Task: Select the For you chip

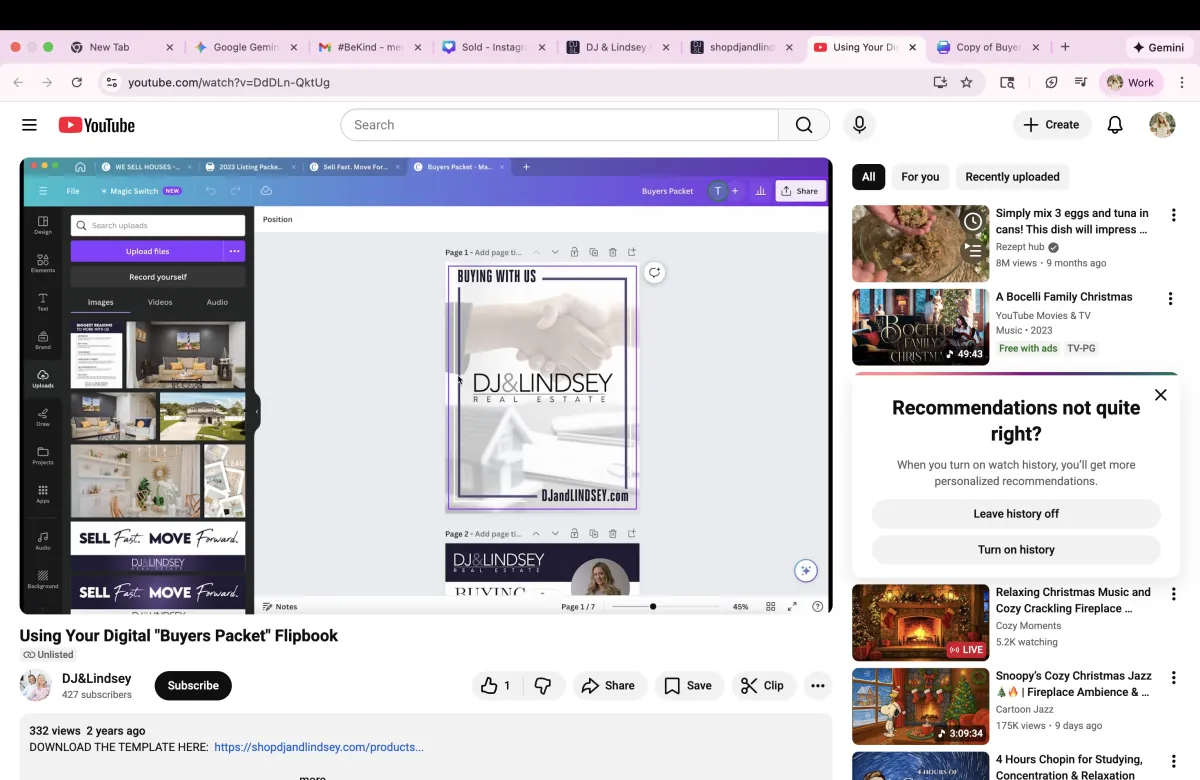Action: pyautogui.click(x=920, y=177)
